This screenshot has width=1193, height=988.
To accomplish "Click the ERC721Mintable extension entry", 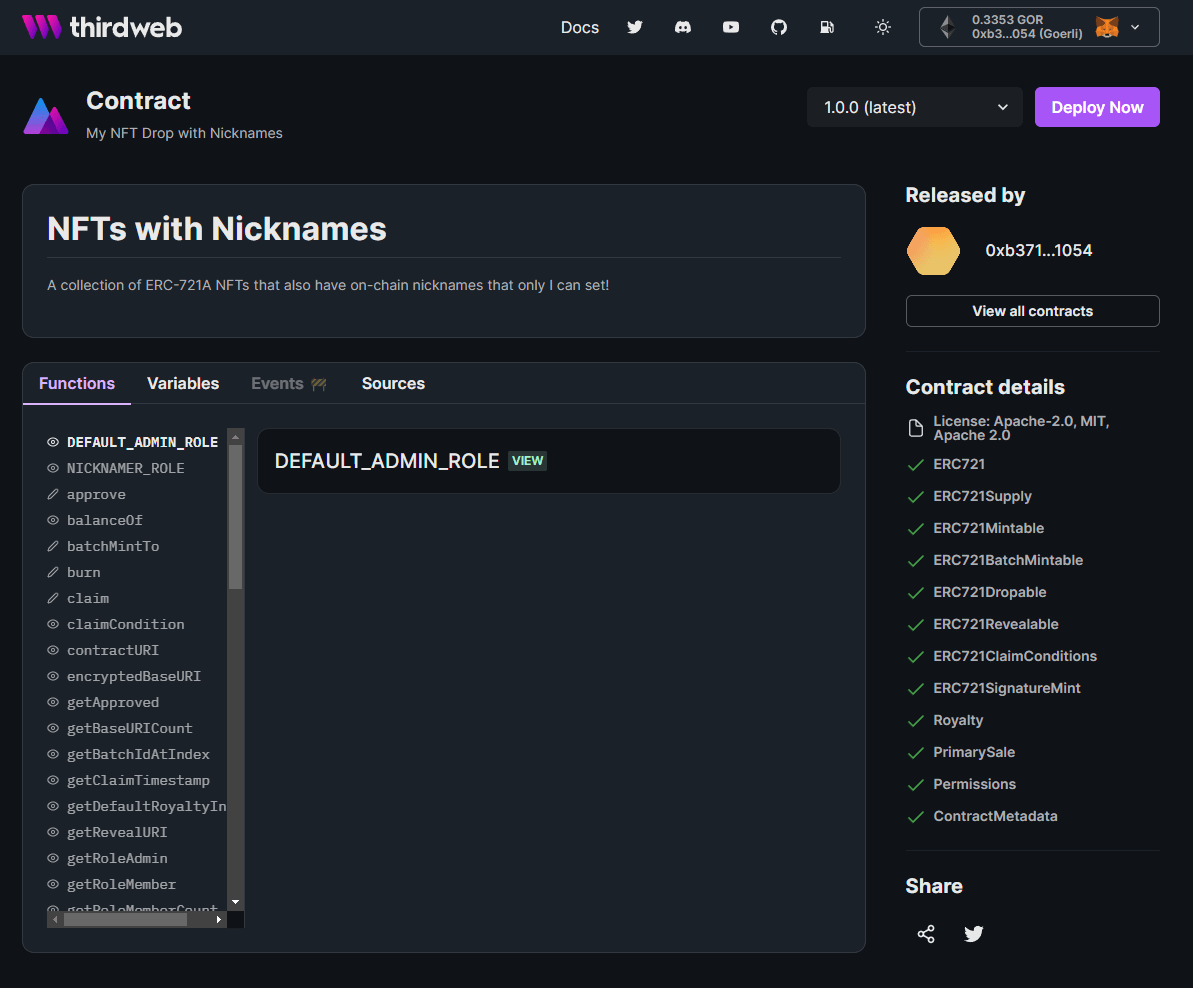I will point(976,528).
